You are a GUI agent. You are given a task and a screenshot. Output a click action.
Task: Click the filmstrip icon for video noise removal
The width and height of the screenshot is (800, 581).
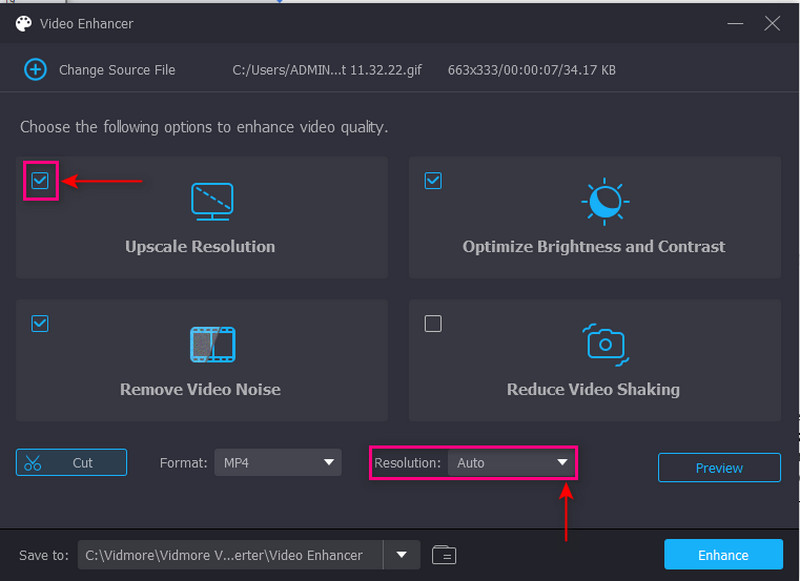tap(211, 343)
